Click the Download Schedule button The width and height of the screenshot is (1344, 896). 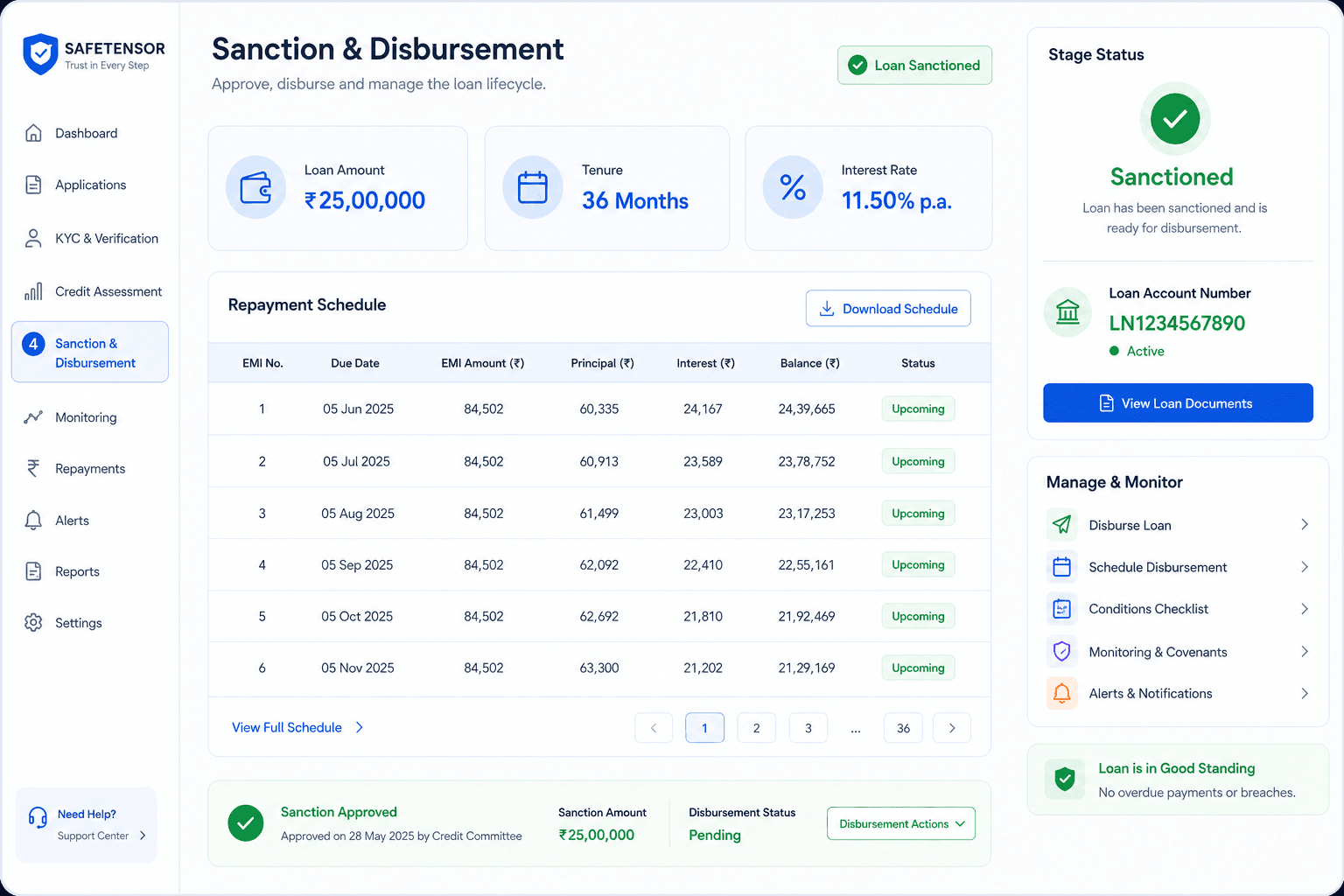pyautogui.click(x=888, y=309)
